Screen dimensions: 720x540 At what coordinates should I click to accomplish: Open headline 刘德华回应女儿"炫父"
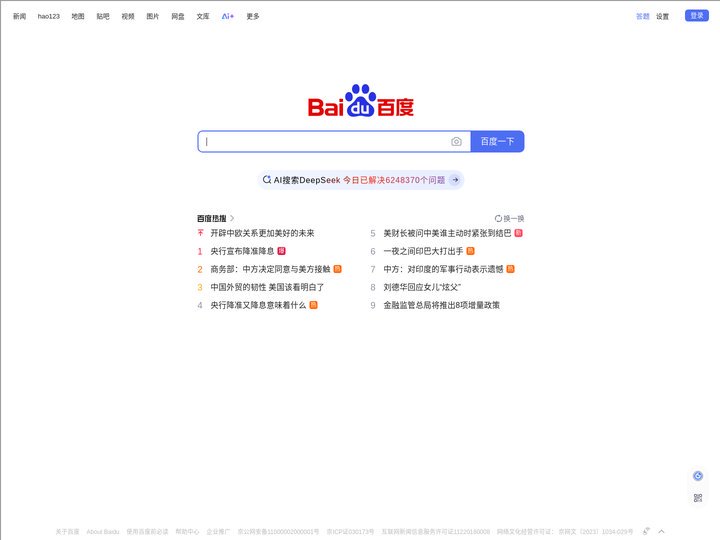pyautogui.click(x=422, y=287)
